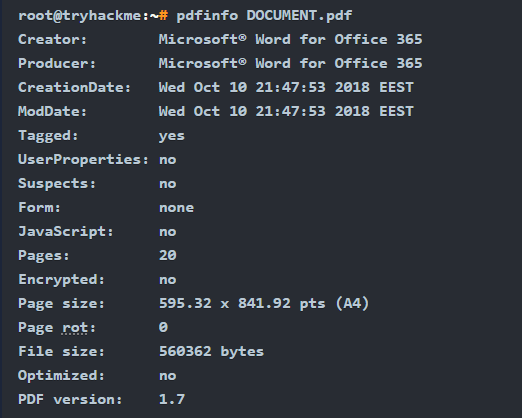
Task: Click the Tagged value yes
Action: tap(172, 136)
